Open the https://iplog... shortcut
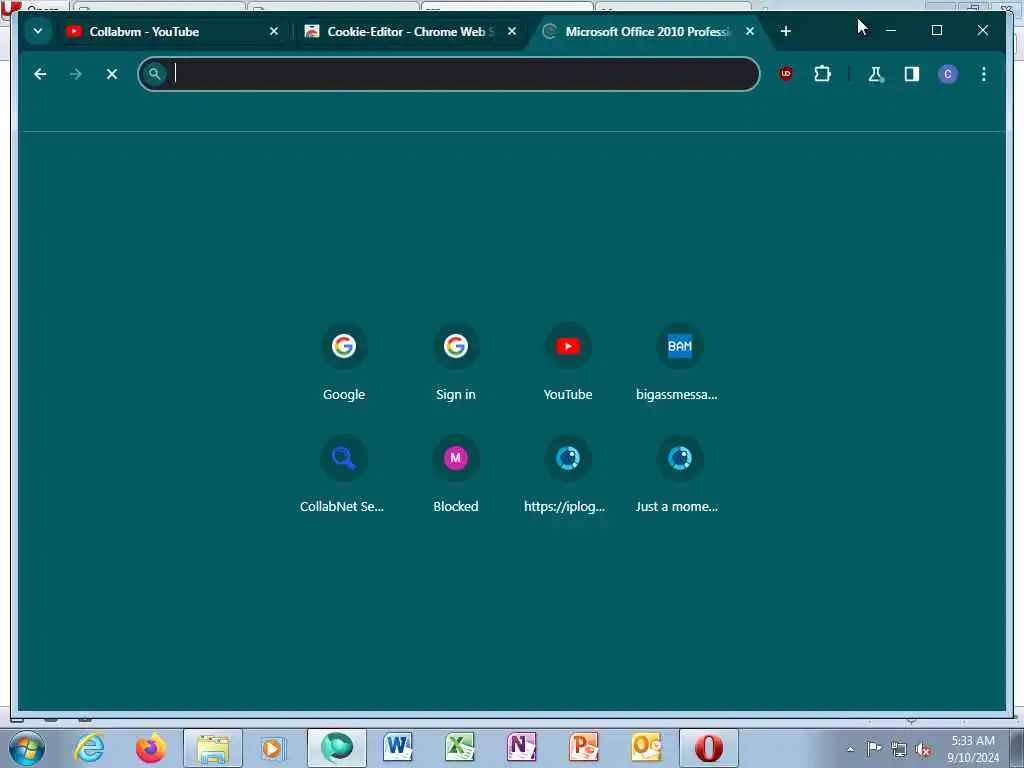Screen dimensions: 1024x768 (x=568, y=475)
